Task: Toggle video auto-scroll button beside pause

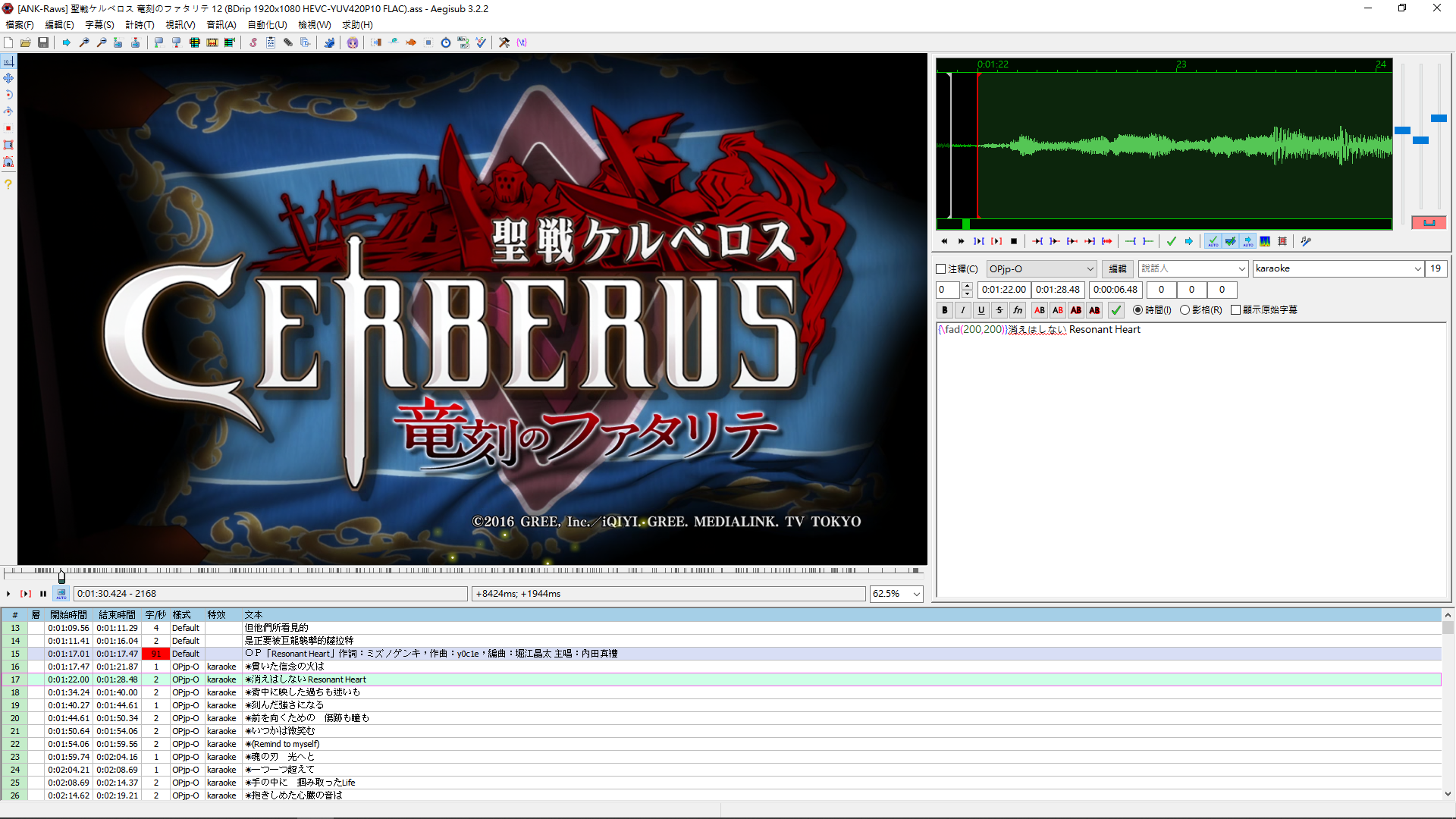Action: [61, 594]
